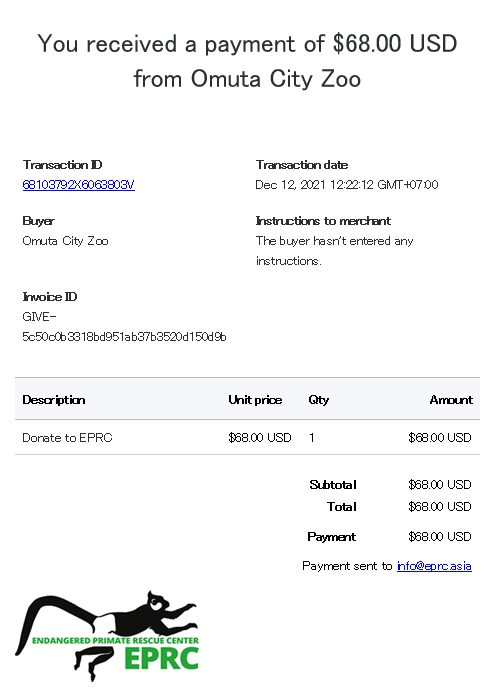Image resolution: width=495 pixels, height=697 pixels.
Task: Open transaction ID 68103792X6063803V link
Action: coord(78,184)
